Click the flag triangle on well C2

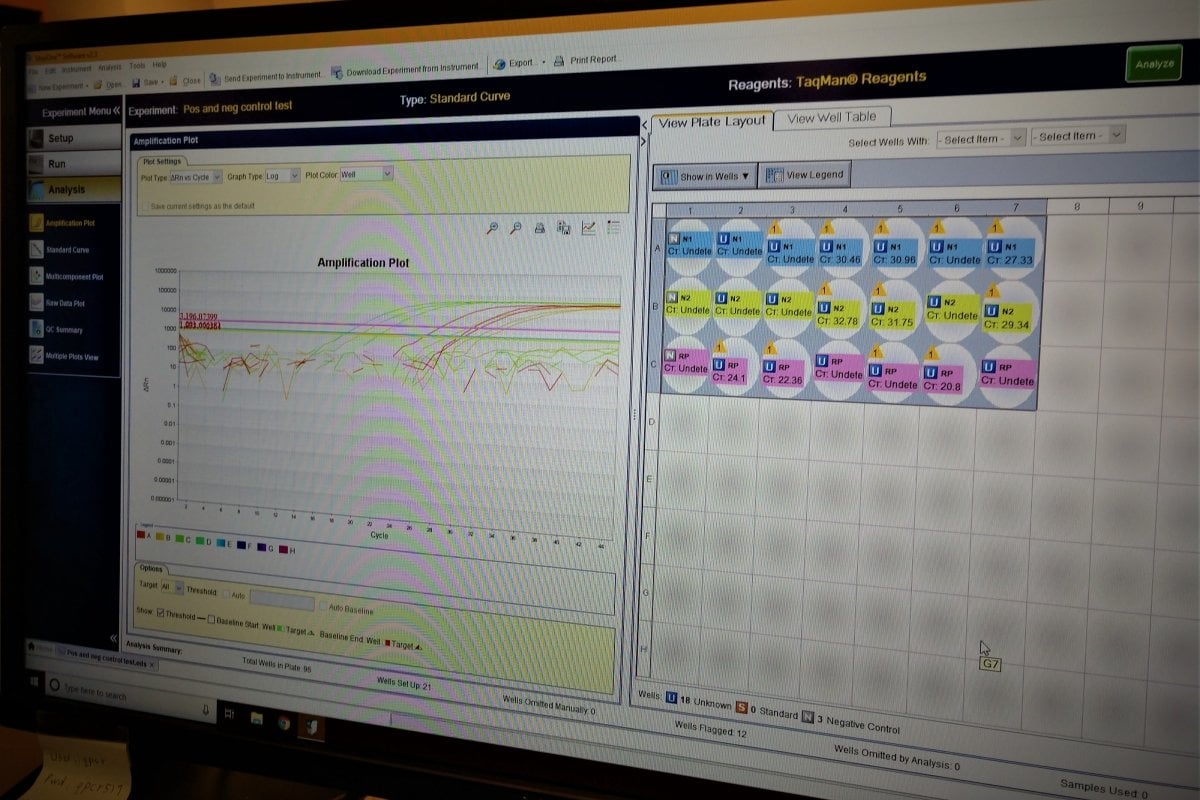(720, 348)
